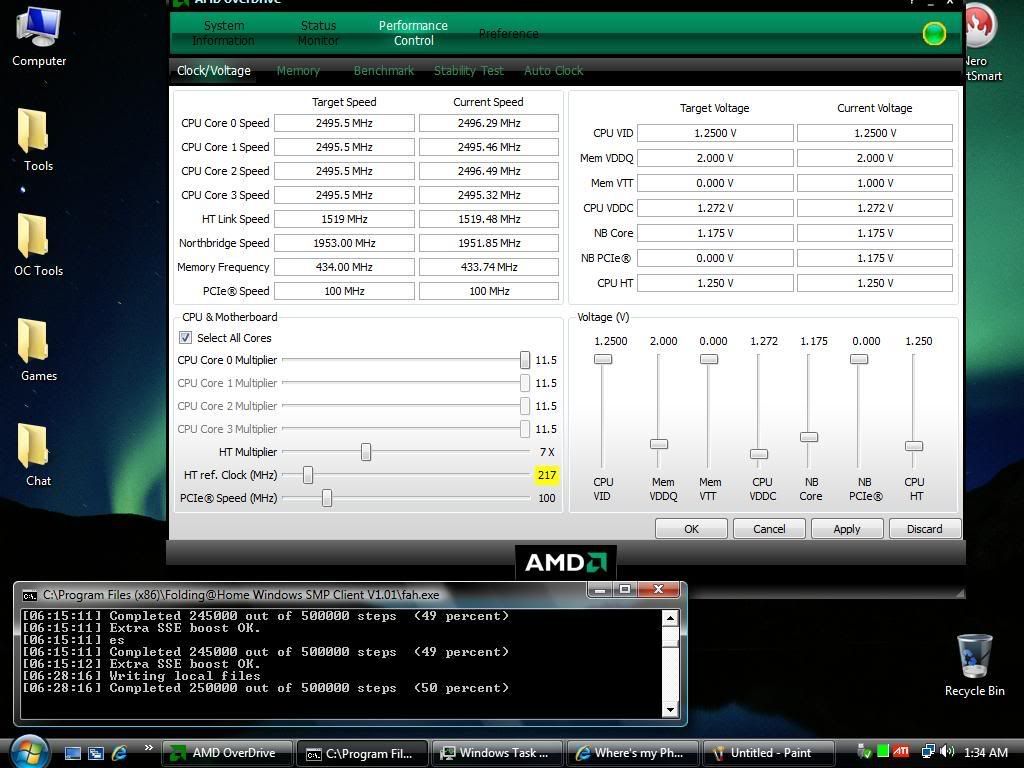Viewport: 1024px width, 768px height.
Task: Open the Recycle Bin icon
Action: click(x=974, y=665)
